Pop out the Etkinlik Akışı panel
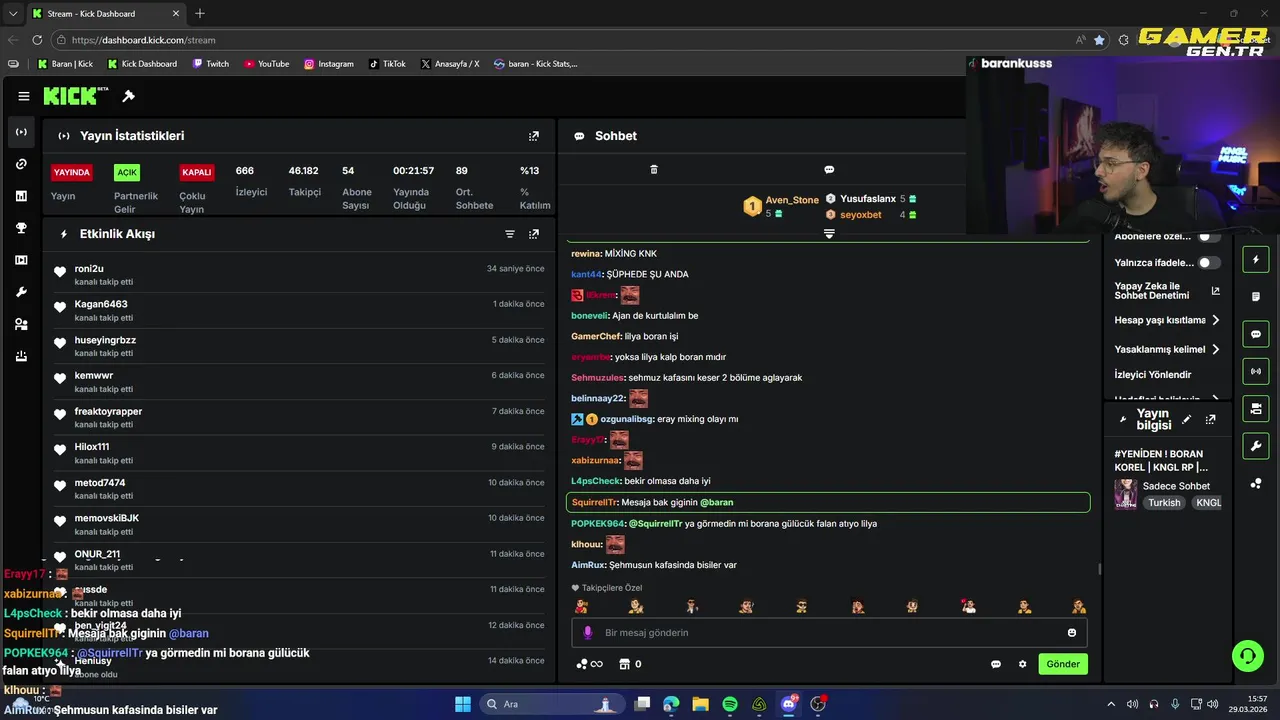The width and height of the screenshot is (1280, 720). tap(534, 234)
